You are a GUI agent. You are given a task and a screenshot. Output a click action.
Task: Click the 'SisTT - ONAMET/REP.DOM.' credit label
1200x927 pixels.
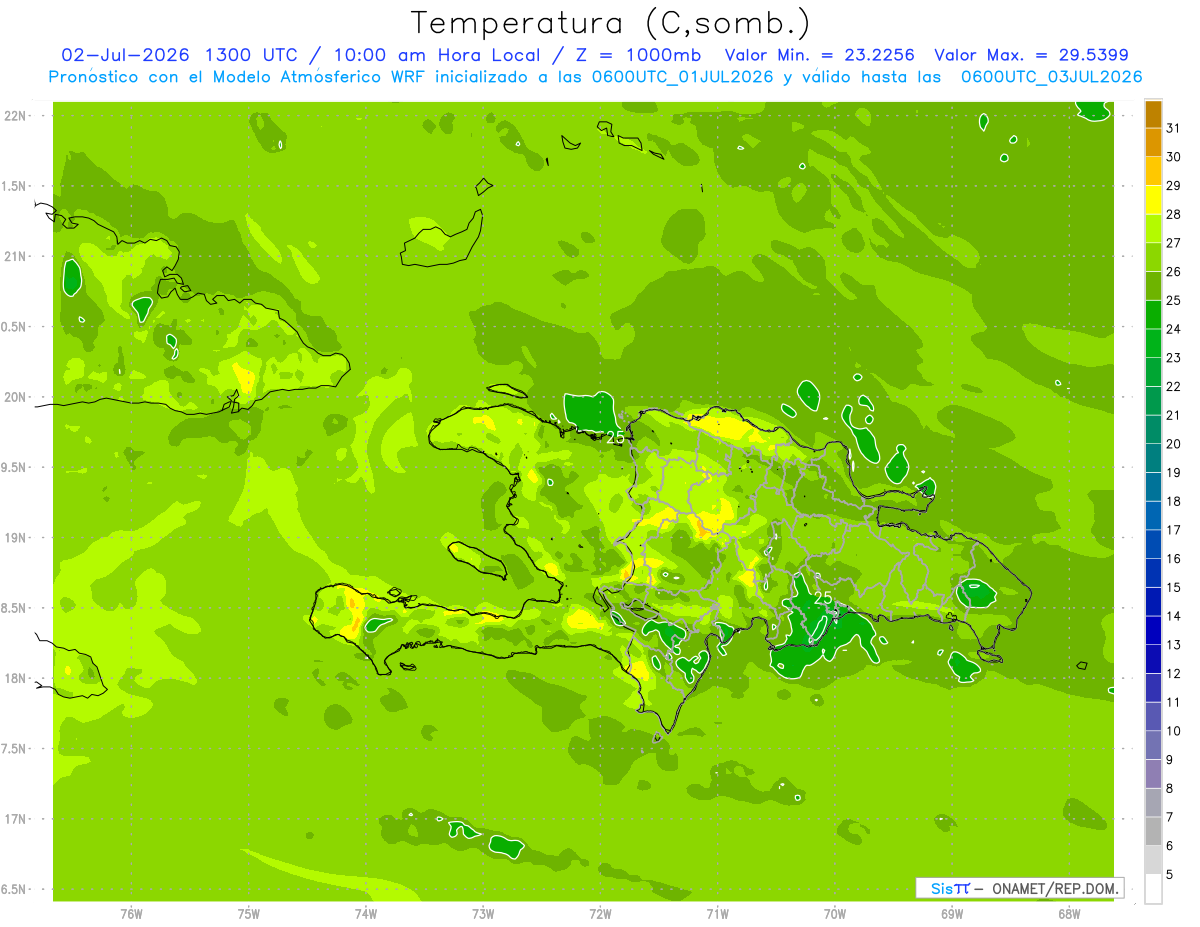pos(1019,888)
